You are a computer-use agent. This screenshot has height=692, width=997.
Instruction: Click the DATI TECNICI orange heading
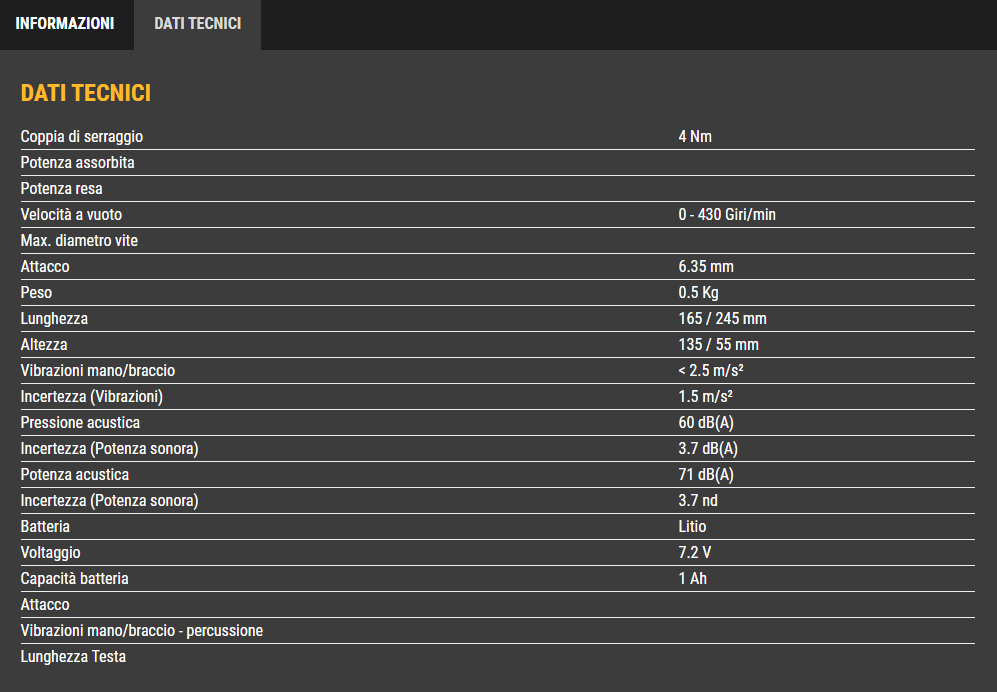coord(86,93)
